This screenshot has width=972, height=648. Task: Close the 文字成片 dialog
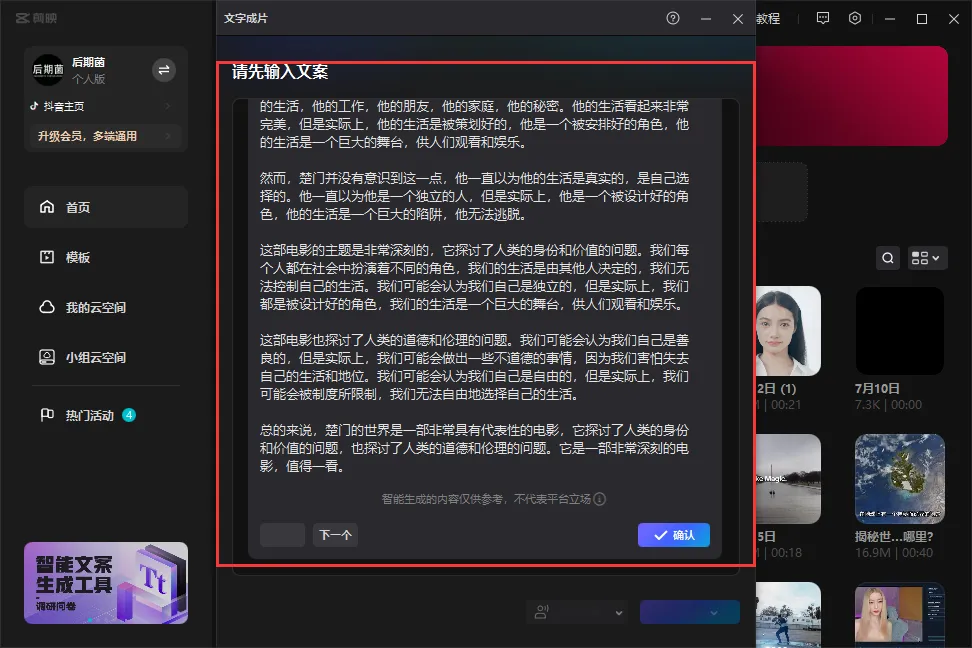738,19
